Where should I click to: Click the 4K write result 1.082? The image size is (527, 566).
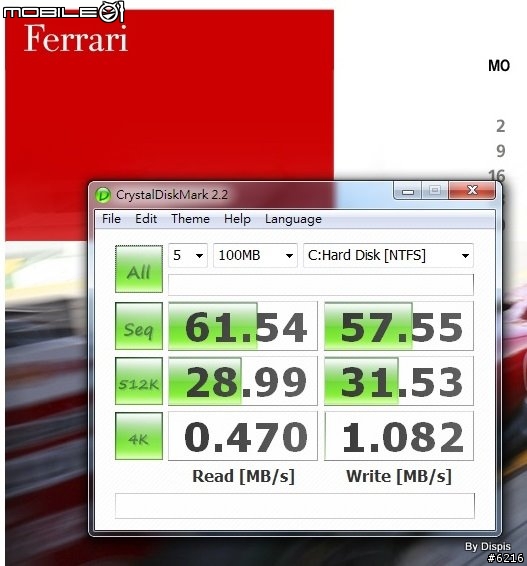coord(399,436)
